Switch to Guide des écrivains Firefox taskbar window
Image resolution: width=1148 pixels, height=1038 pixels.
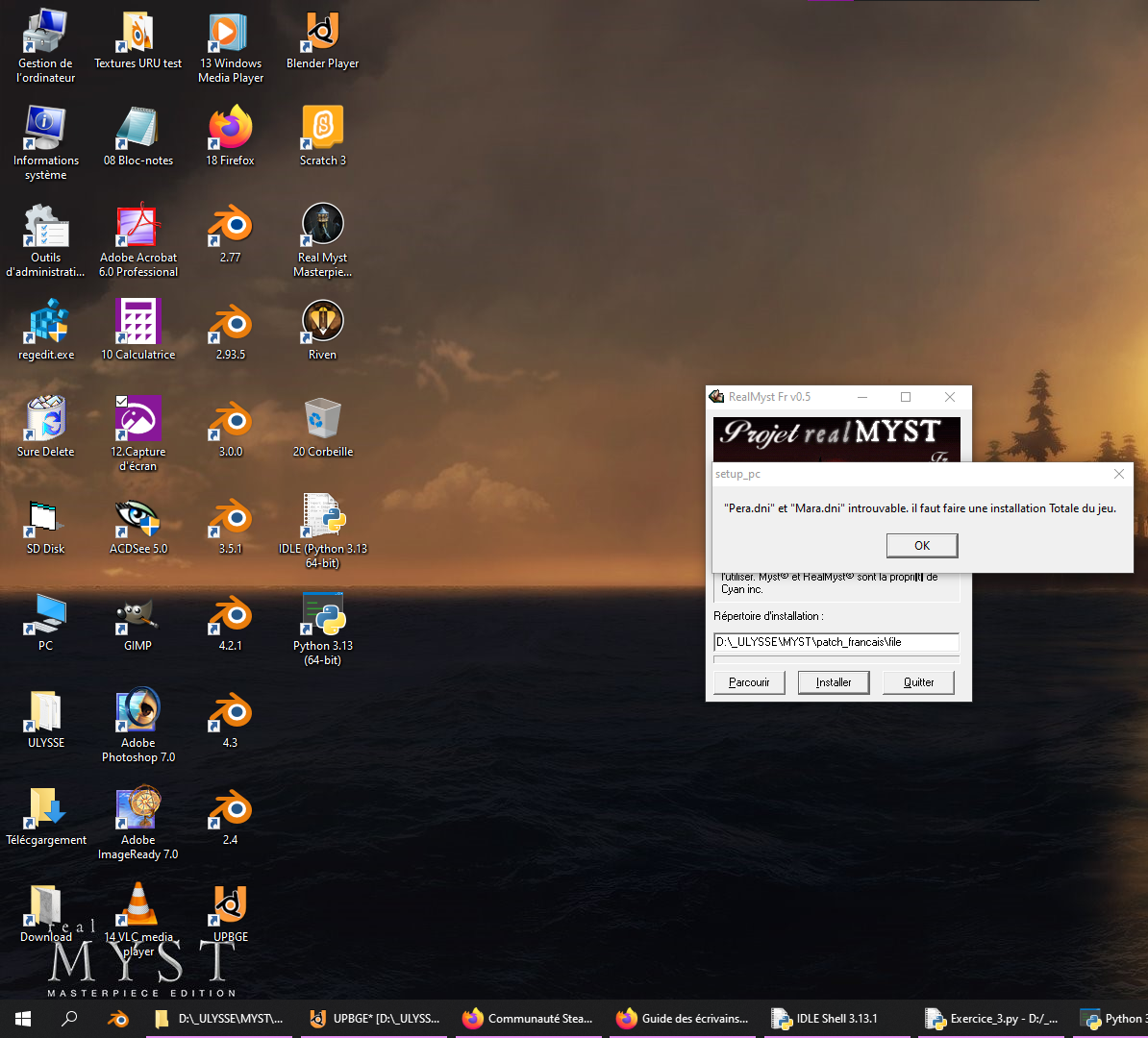coord(683,1018)
